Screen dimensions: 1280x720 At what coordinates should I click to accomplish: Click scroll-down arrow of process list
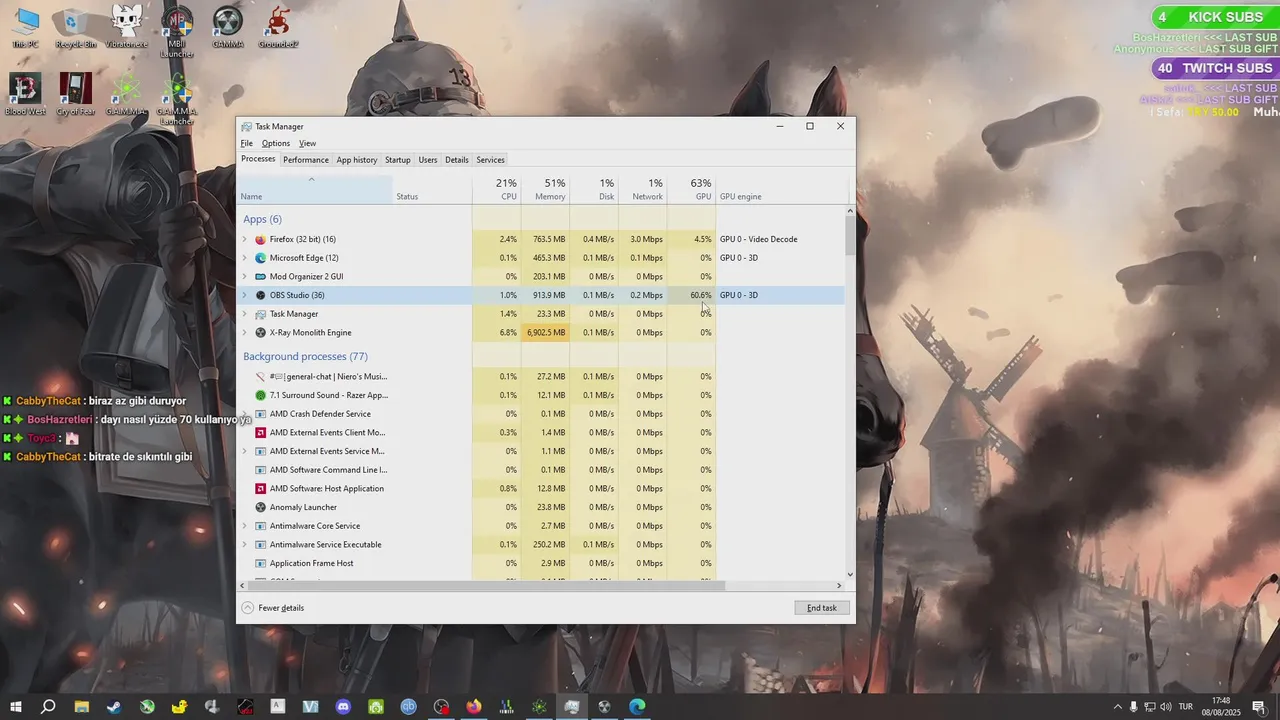[x=851, y=574]
